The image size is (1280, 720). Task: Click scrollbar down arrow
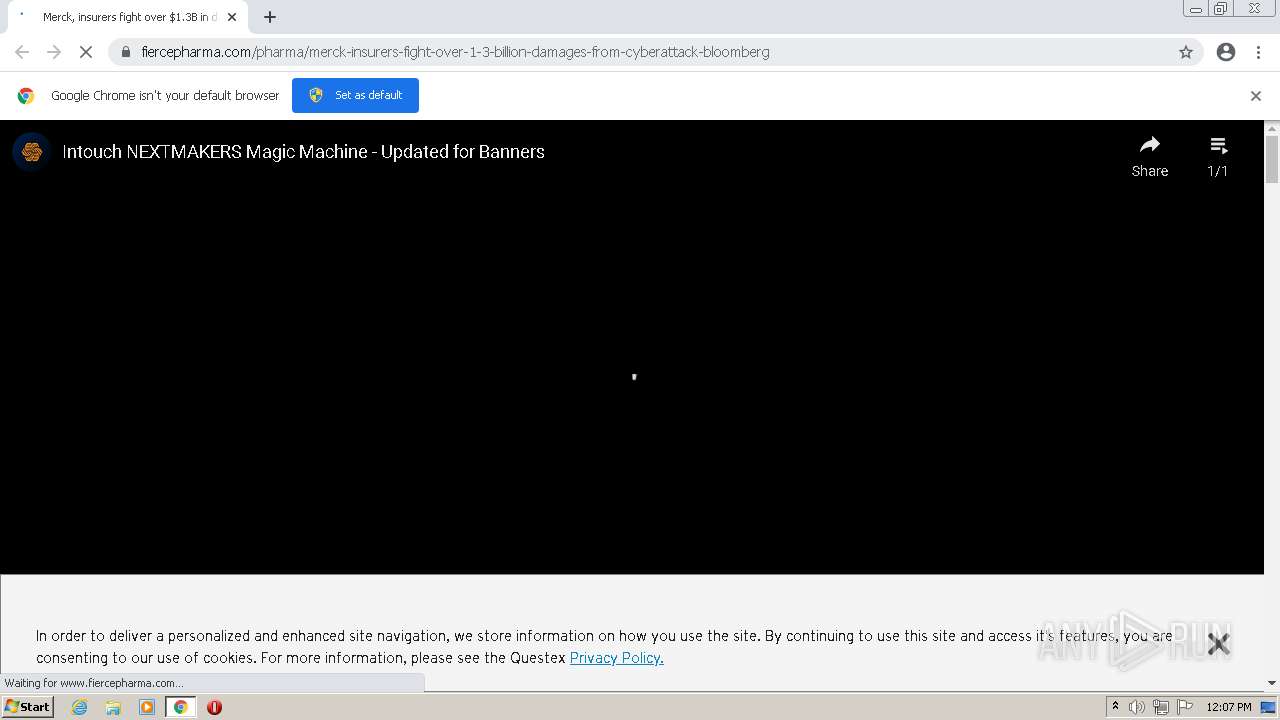coord(1272,683)
